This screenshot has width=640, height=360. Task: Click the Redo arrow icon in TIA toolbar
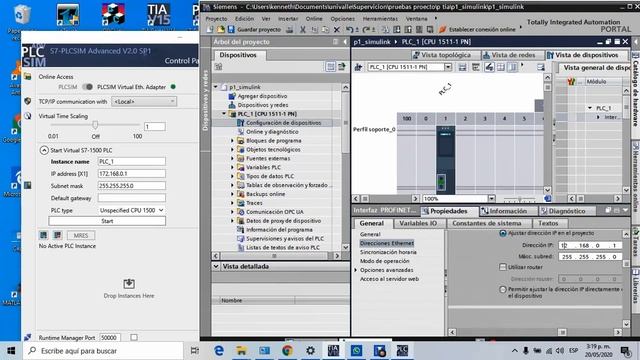tap(366, 29)
